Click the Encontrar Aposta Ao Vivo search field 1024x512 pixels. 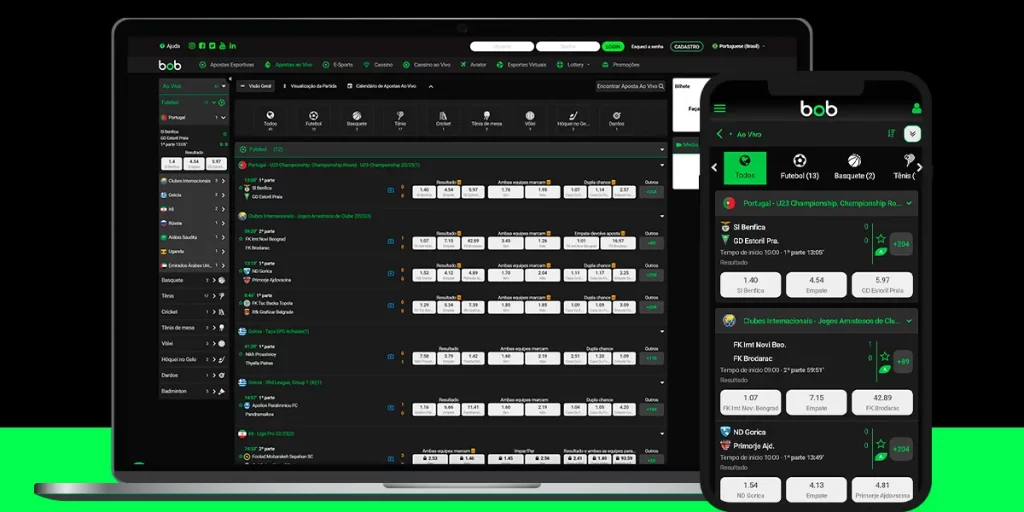pos(630,86)
